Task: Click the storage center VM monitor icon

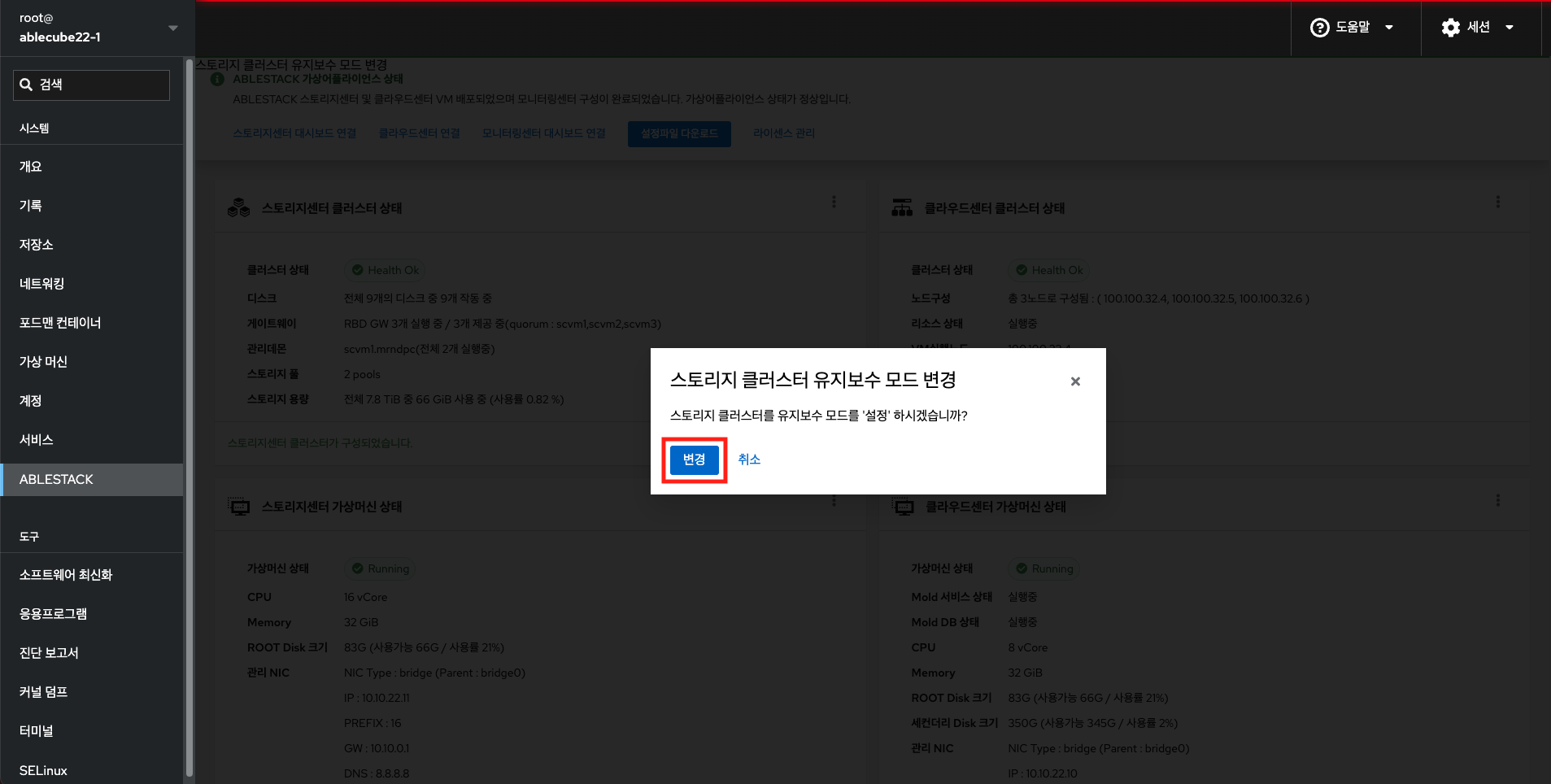Action: [239, 507]
